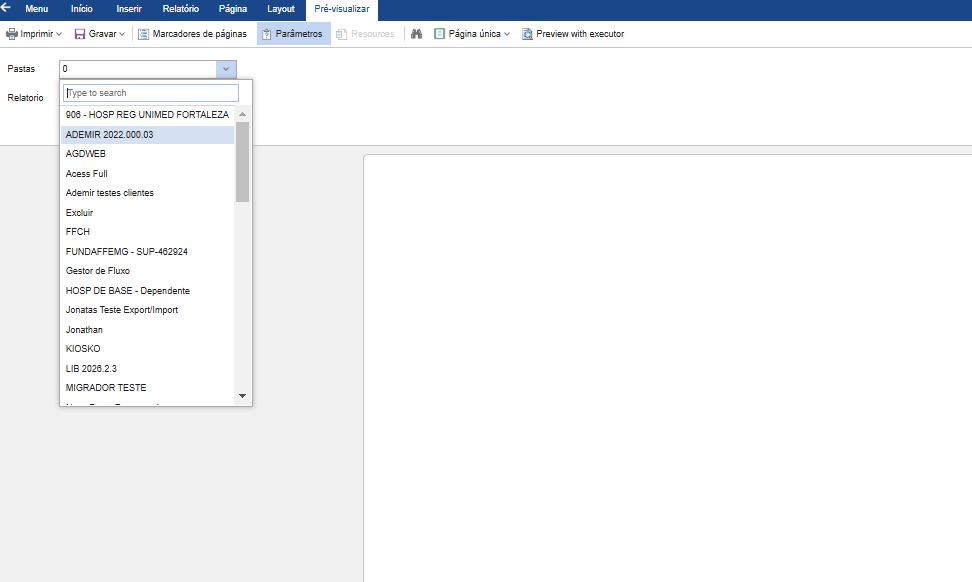Click the list's scroll down arrow
This screenshot has width=972, height=582.
pos(242,395)
